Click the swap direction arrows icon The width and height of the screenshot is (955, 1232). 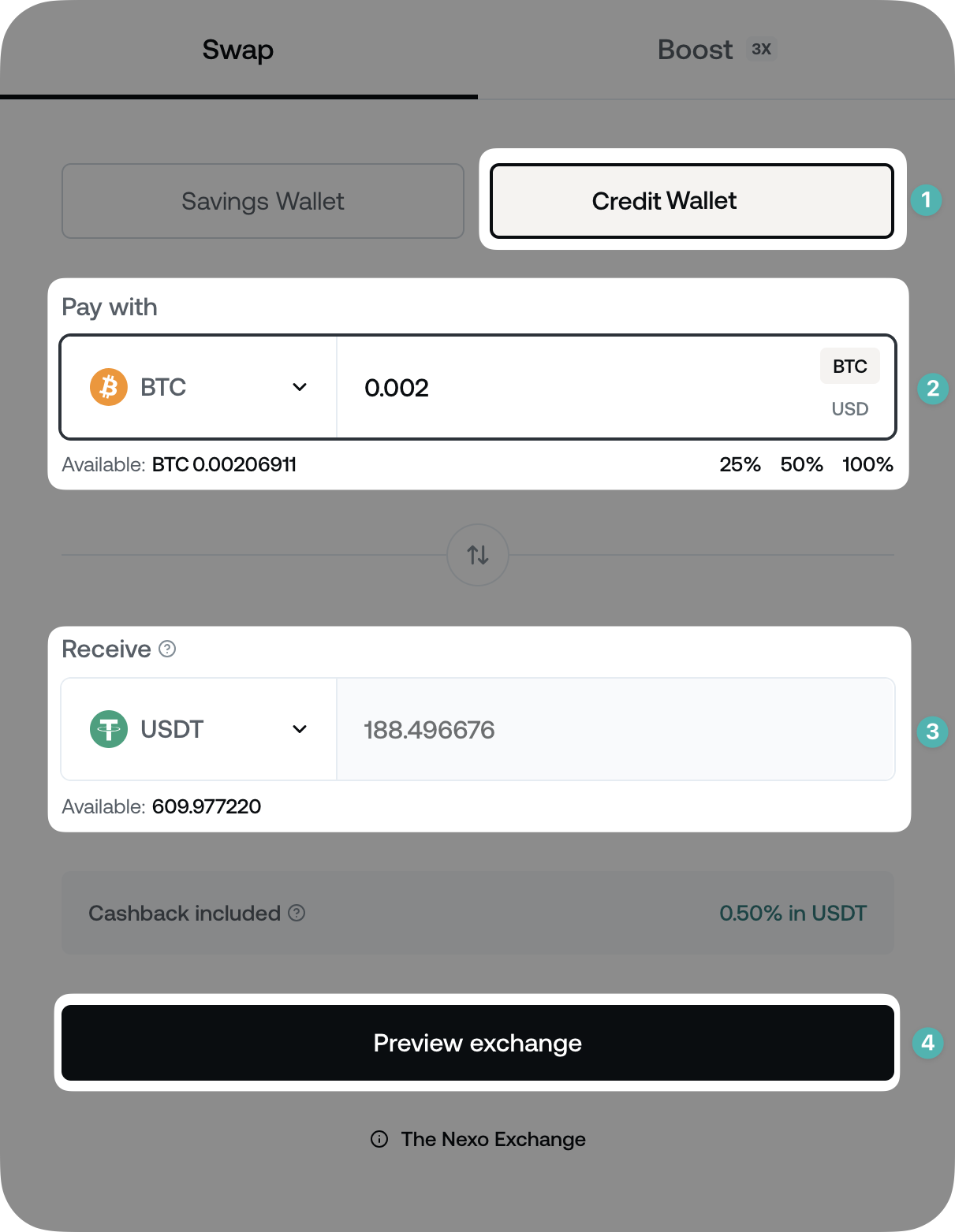point(477,554)
